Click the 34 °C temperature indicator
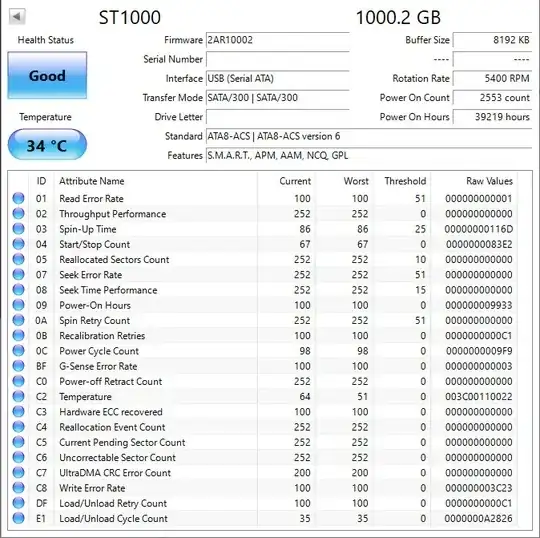The image size is (540, 538). click(x=47, y=145)
